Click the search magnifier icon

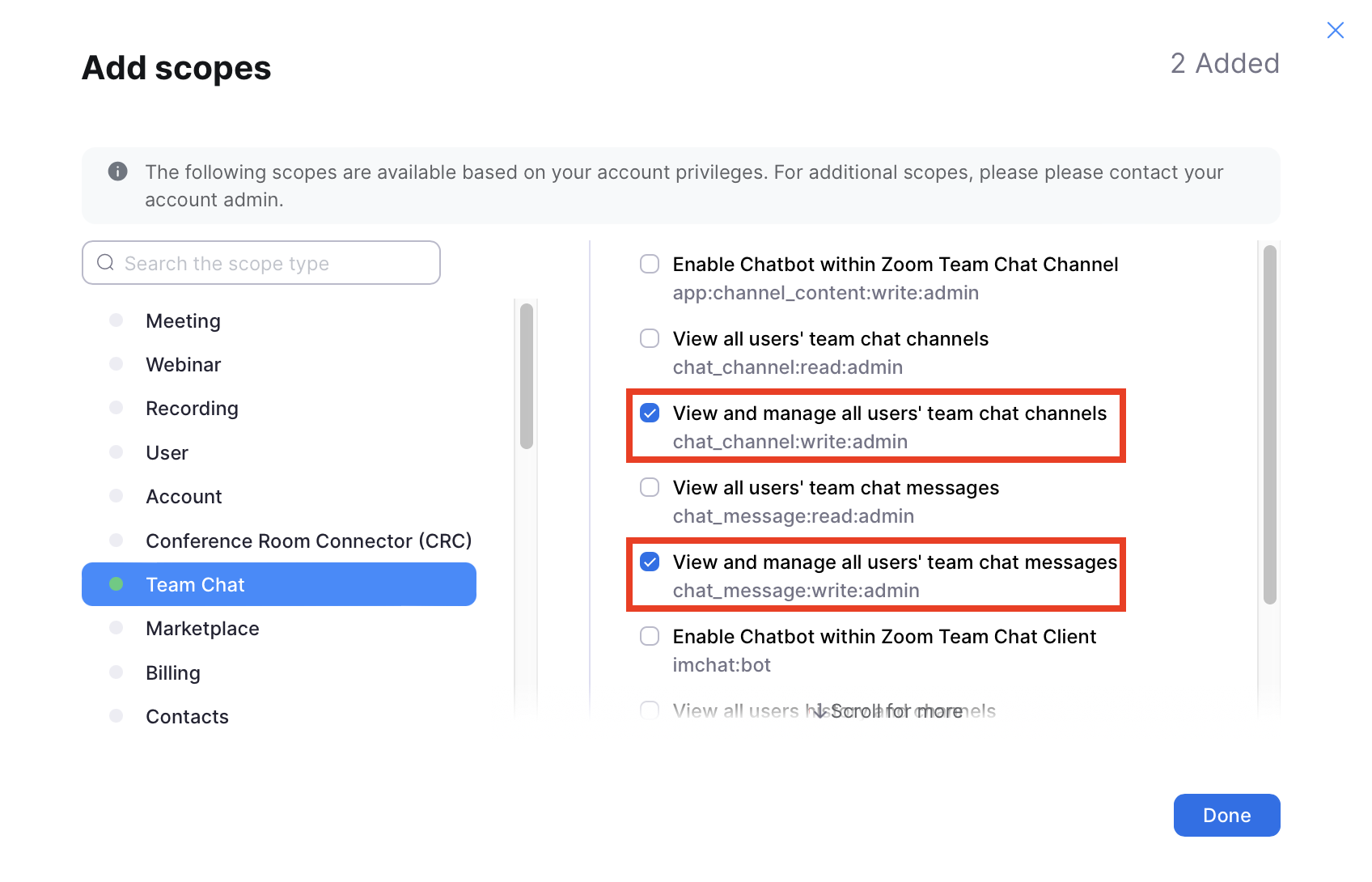coord(105,263)
